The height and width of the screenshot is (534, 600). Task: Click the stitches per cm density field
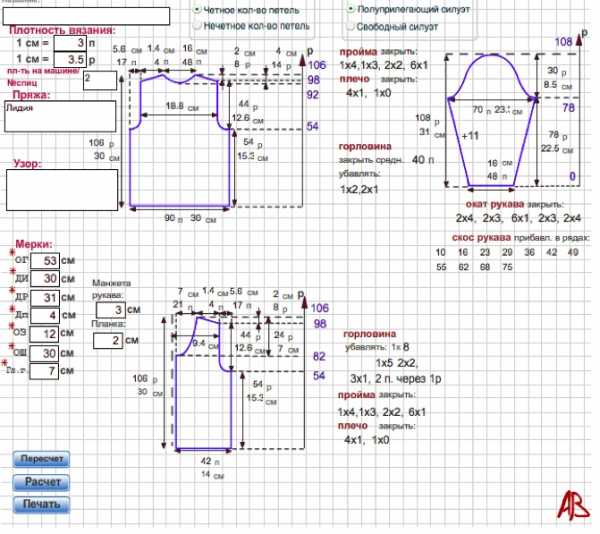(69, 44)
